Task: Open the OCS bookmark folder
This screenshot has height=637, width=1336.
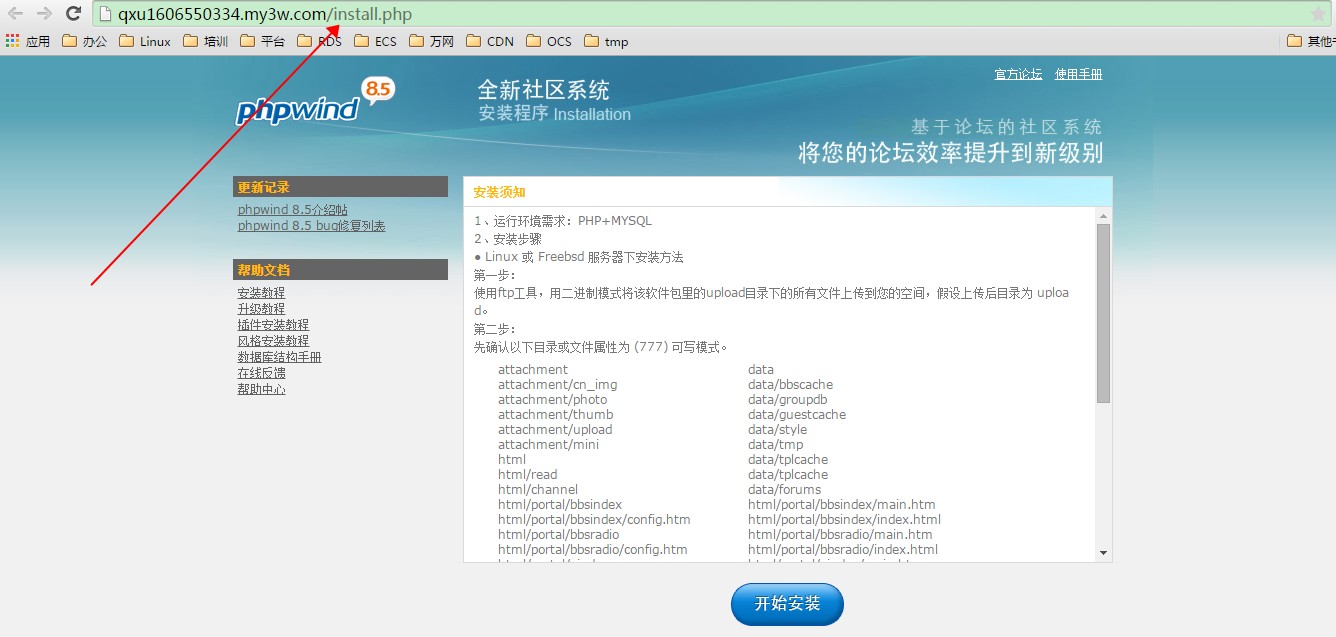Action: coord(549,41)
